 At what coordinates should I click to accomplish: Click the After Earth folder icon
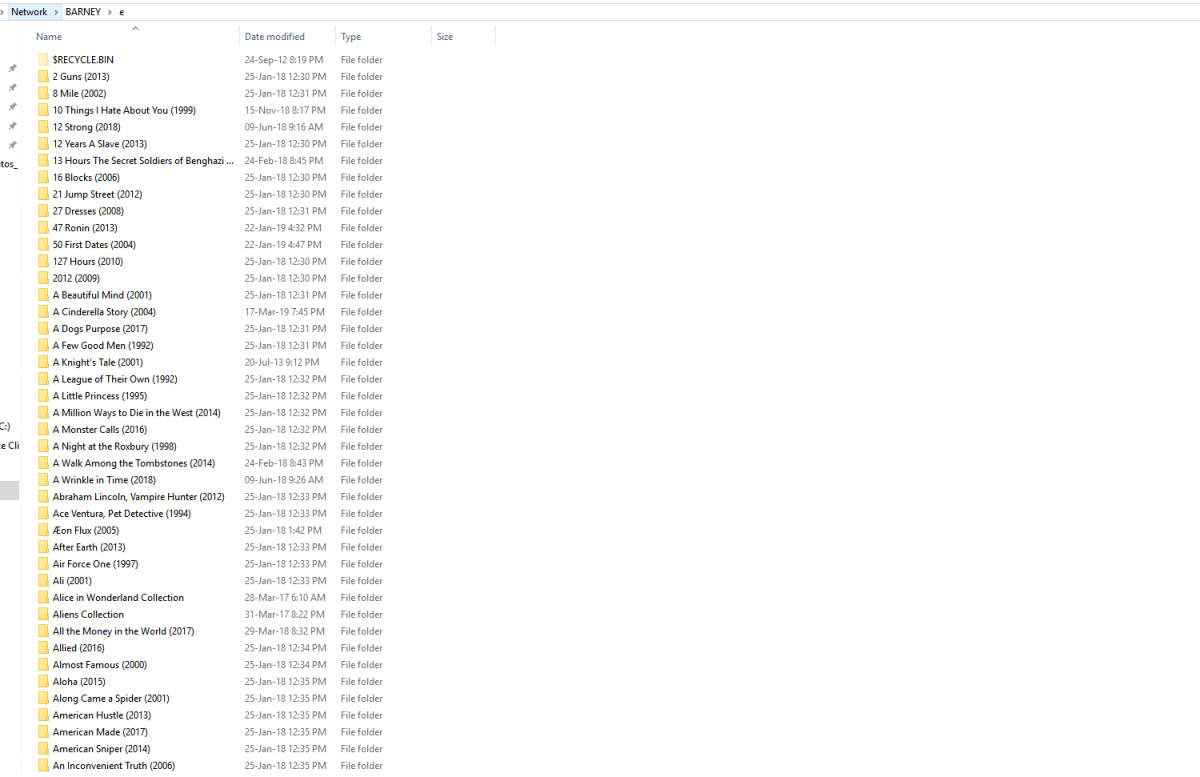[43, 547]
